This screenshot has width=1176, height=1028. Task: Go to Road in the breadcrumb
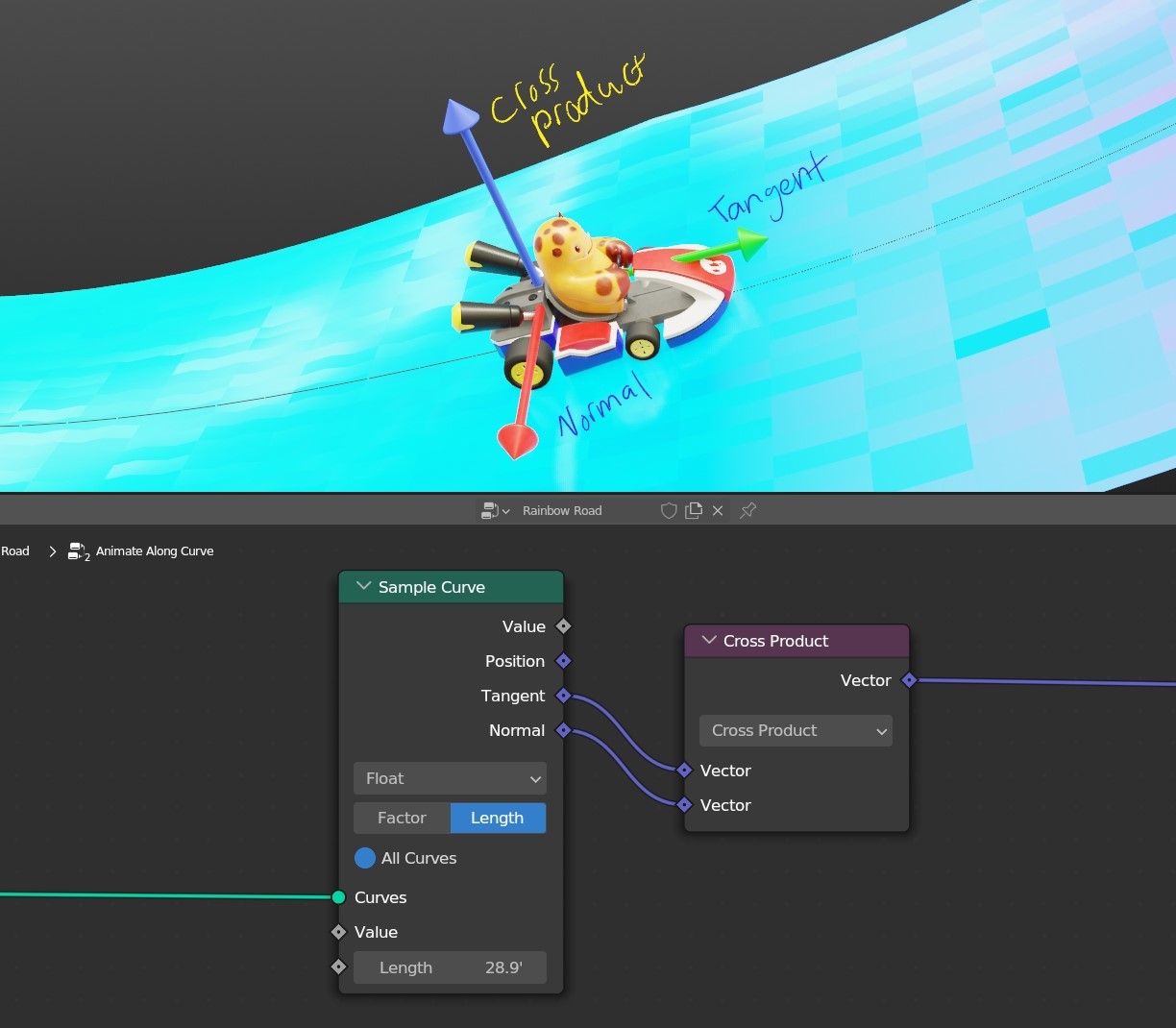click(x=15, y=551)
